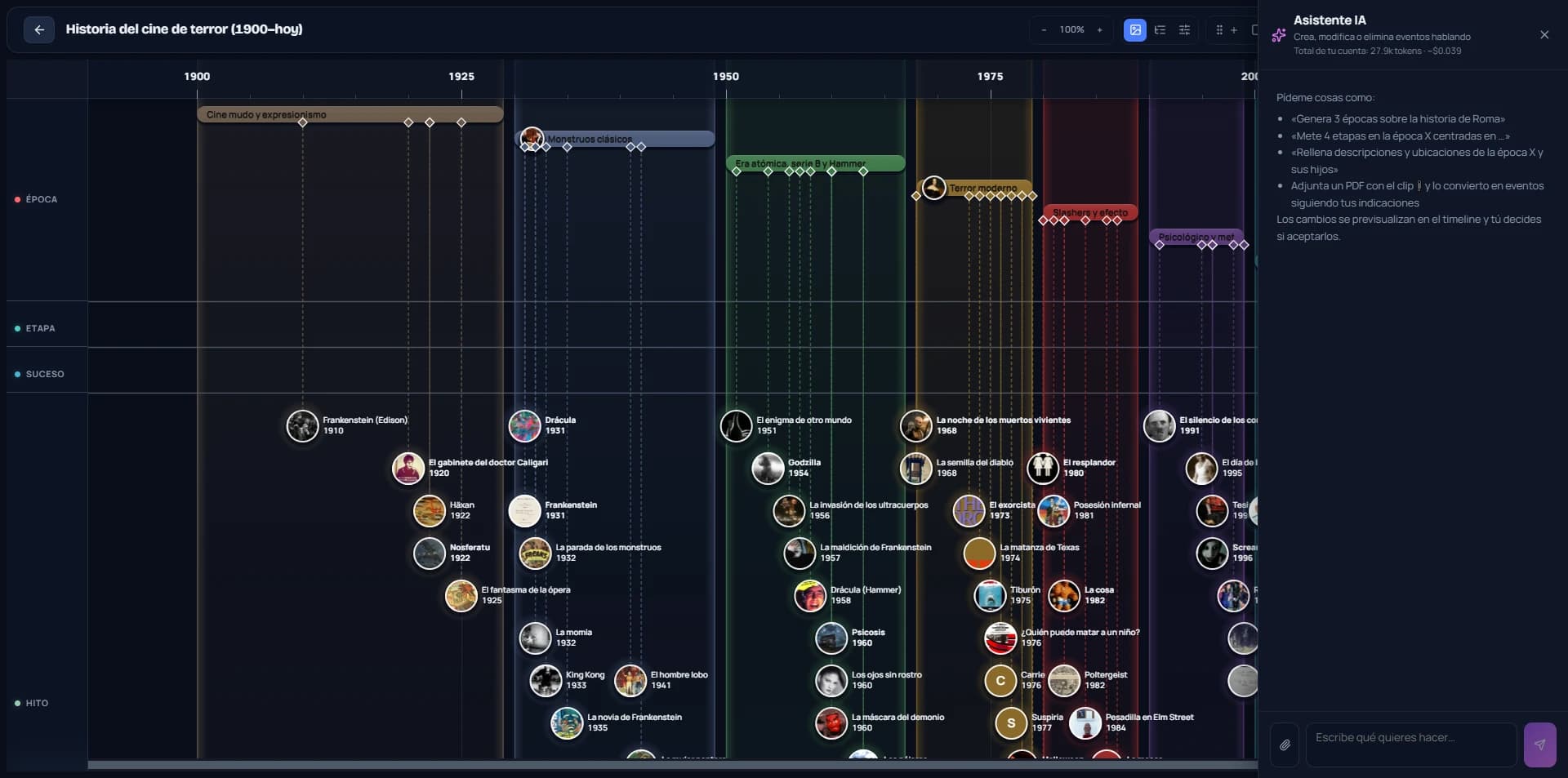The width and height of the screenshot is (1568, 778).
Task: Zoom out with the minus button
Action: (x=1044, y=30)
